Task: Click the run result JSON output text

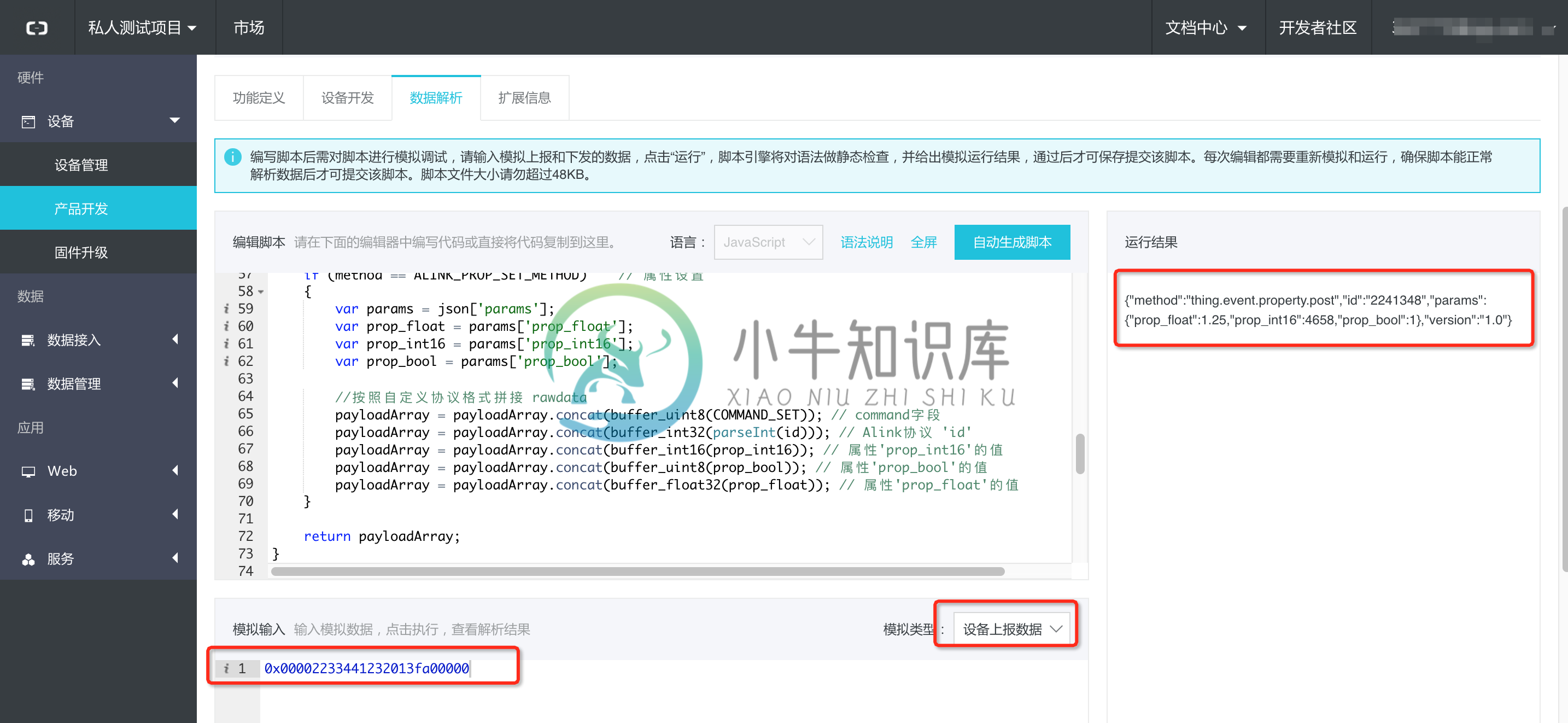Action: click(1318, 310)
